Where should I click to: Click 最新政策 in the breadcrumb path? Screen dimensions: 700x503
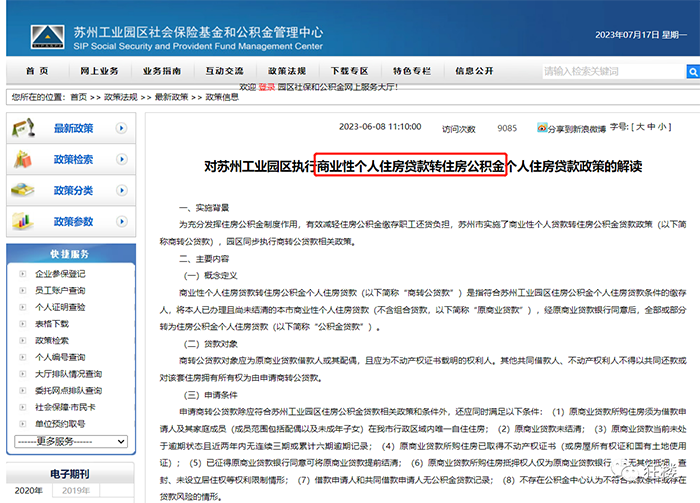tap(171, 97)
